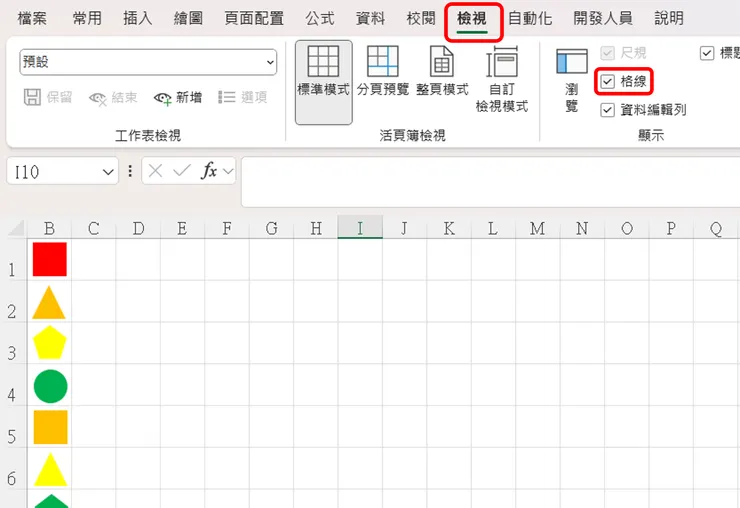Viewport: 740px width, 508px height.
Task: Expand the dropdown arrow next to fx
Action: (x=228, y=171)
